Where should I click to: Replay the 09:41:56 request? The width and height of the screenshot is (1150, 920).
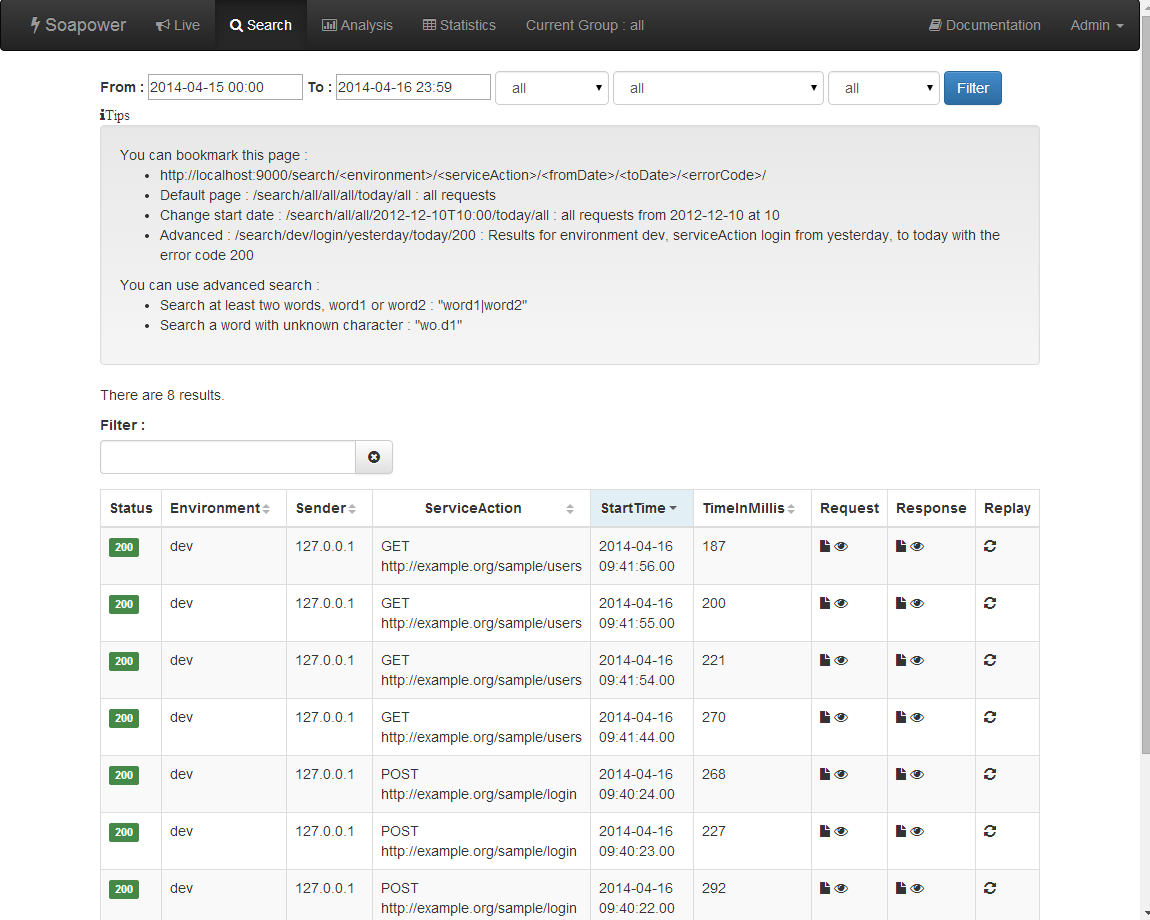click(990, 546)
